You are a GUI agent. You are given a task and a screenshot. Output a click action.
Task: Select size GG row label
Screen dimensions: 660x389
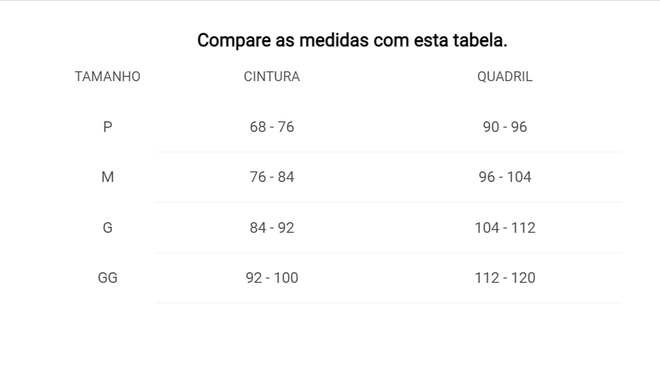click(x=107, y=278)
